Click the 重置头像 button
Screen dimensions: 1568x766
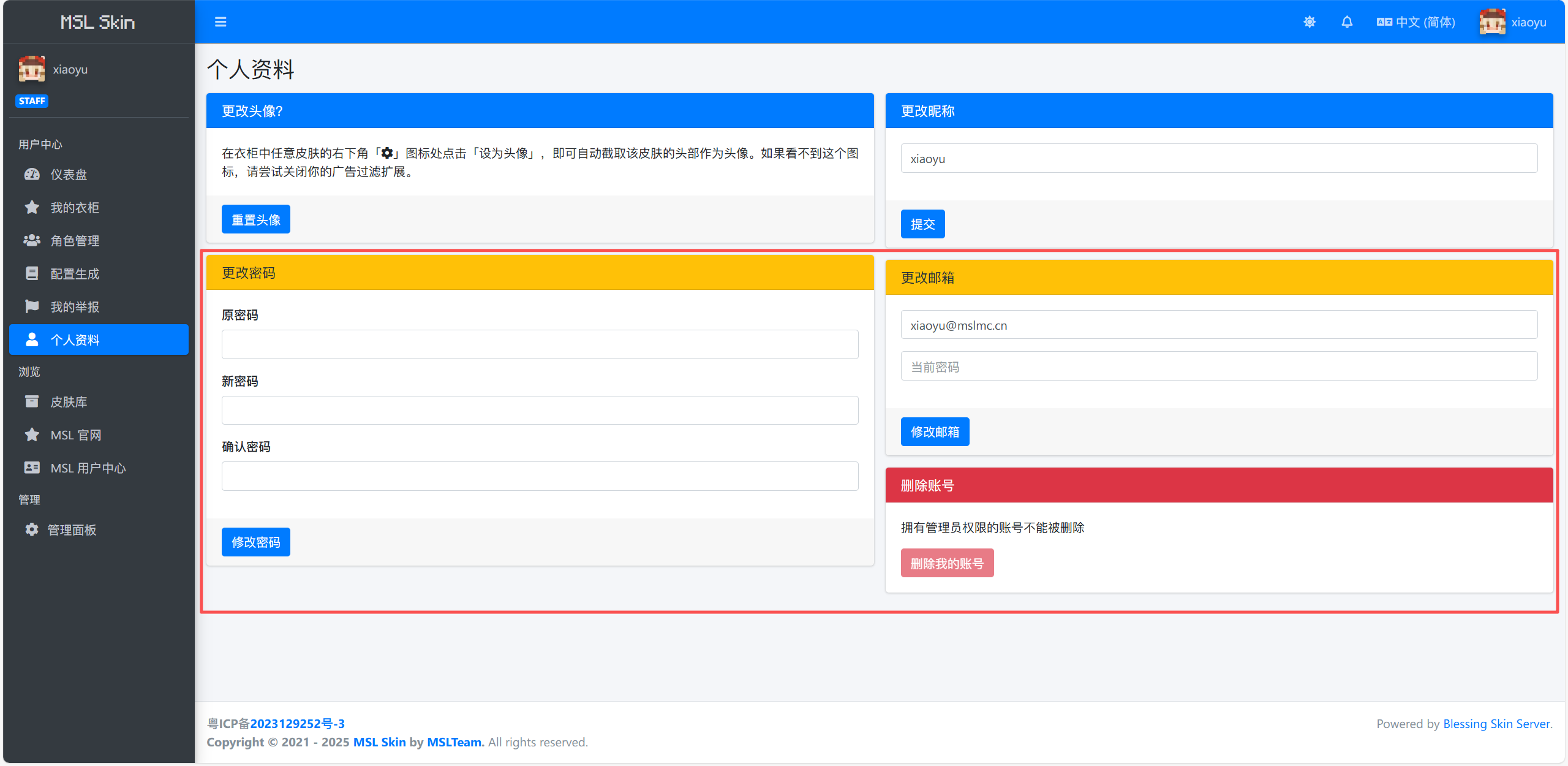pos(255,219)
